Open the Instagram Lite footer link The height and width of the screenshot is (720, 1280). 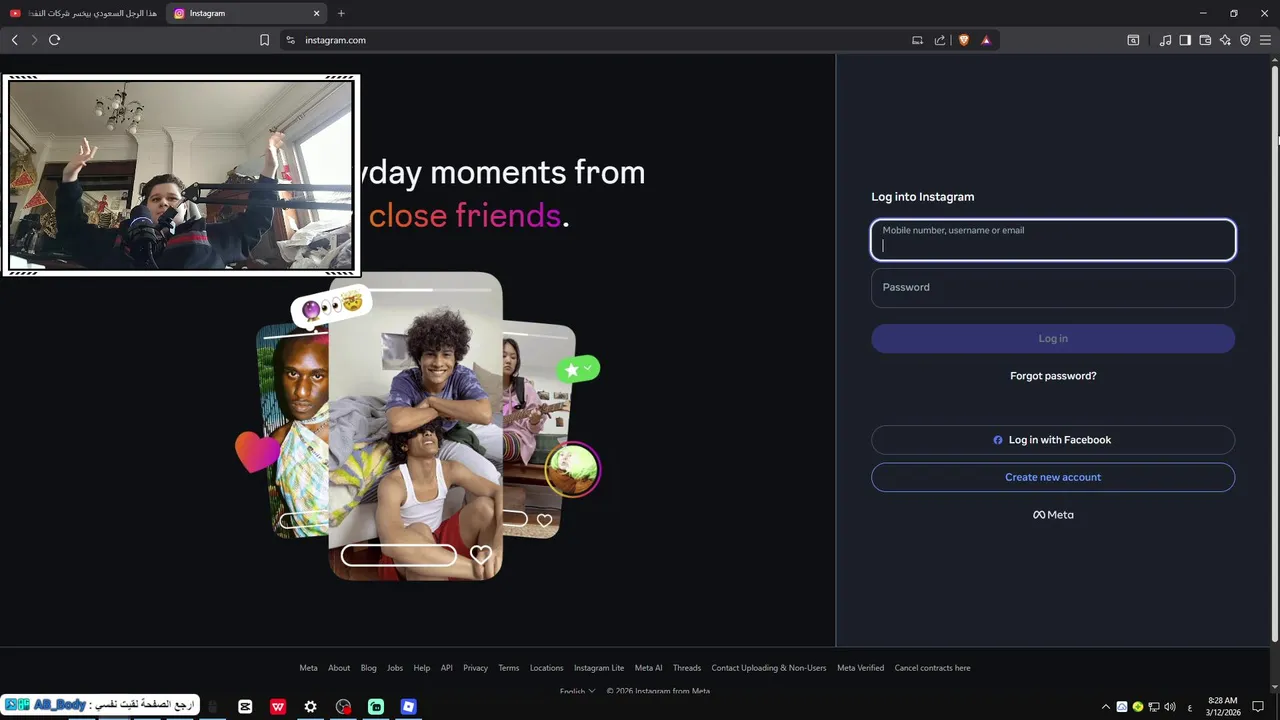(599, 668)
